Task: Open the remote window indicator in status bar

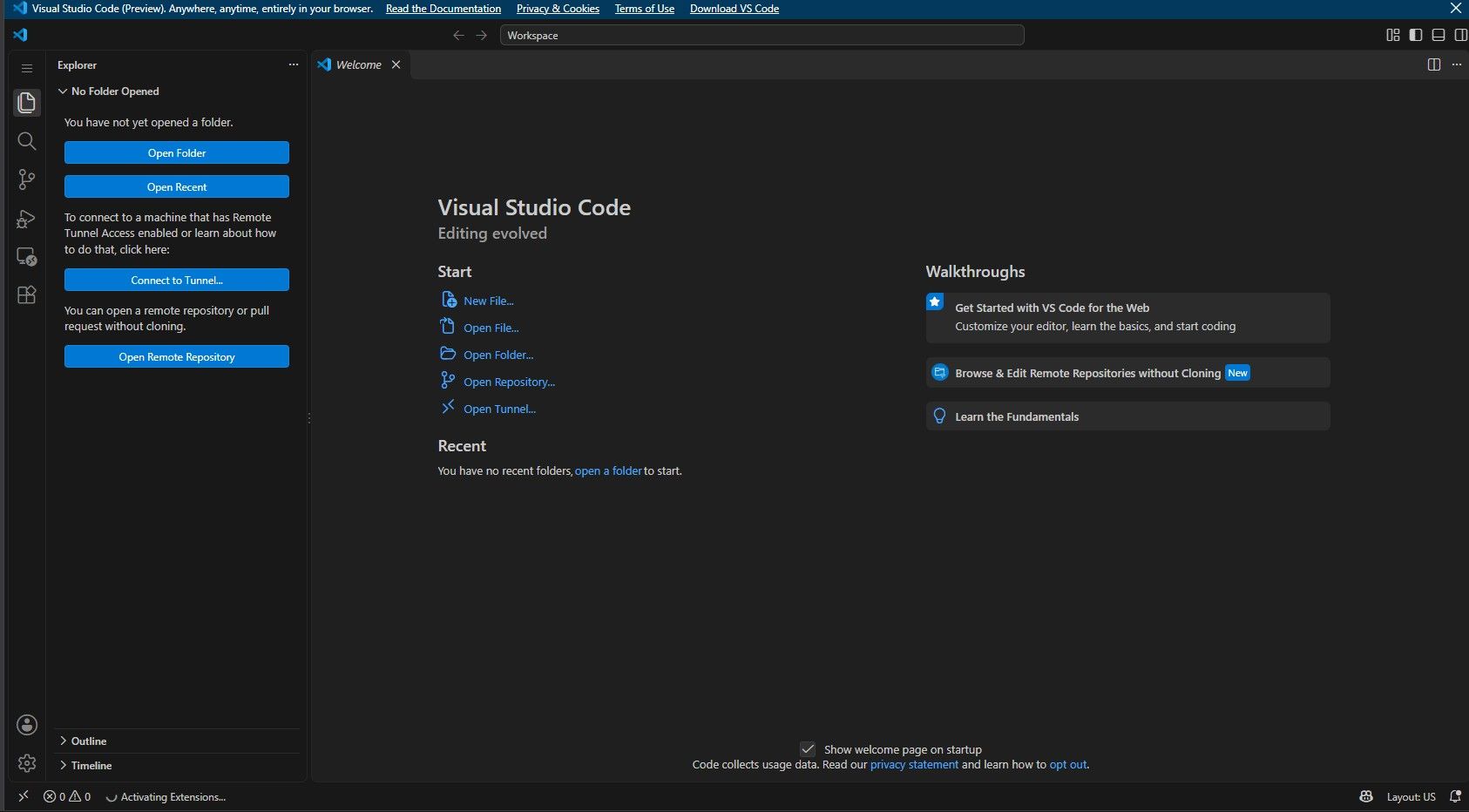Action: pos(24,796)
